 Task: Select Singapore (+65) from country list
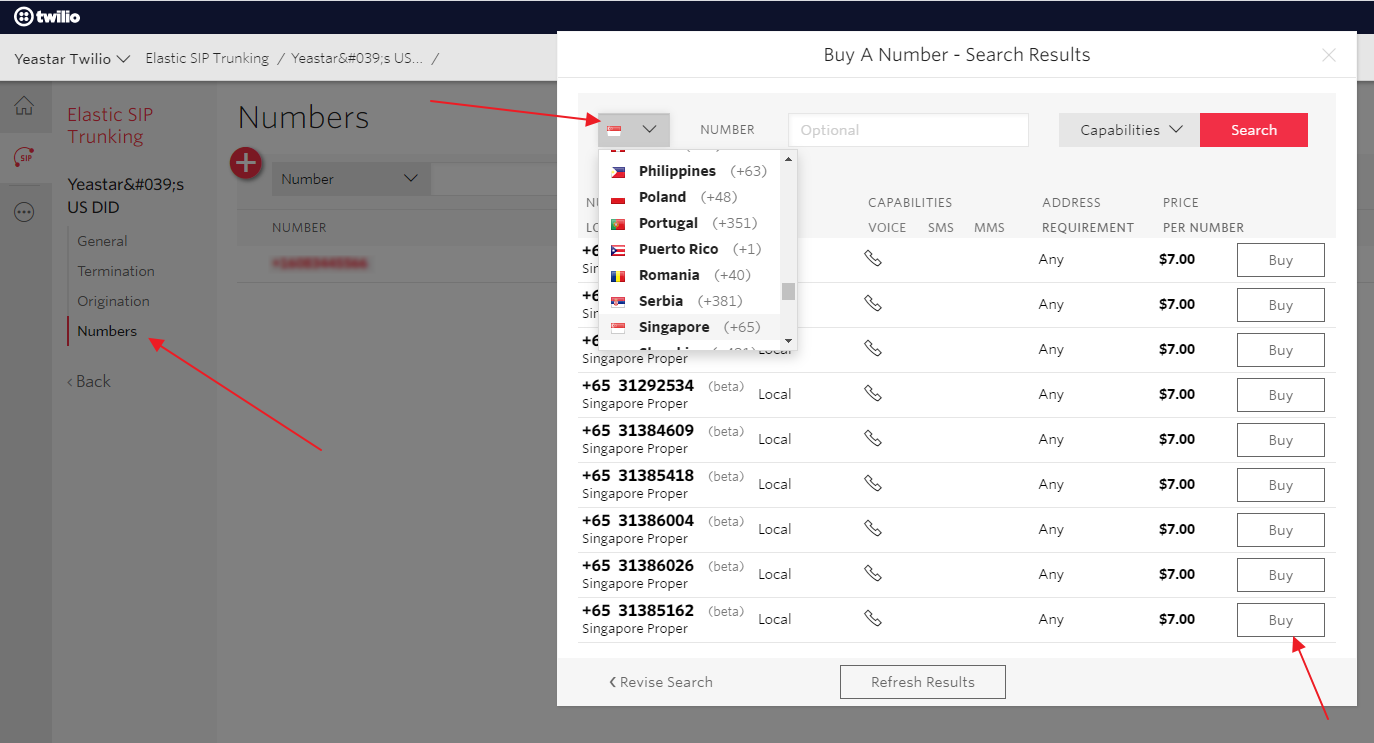[689, 327]
